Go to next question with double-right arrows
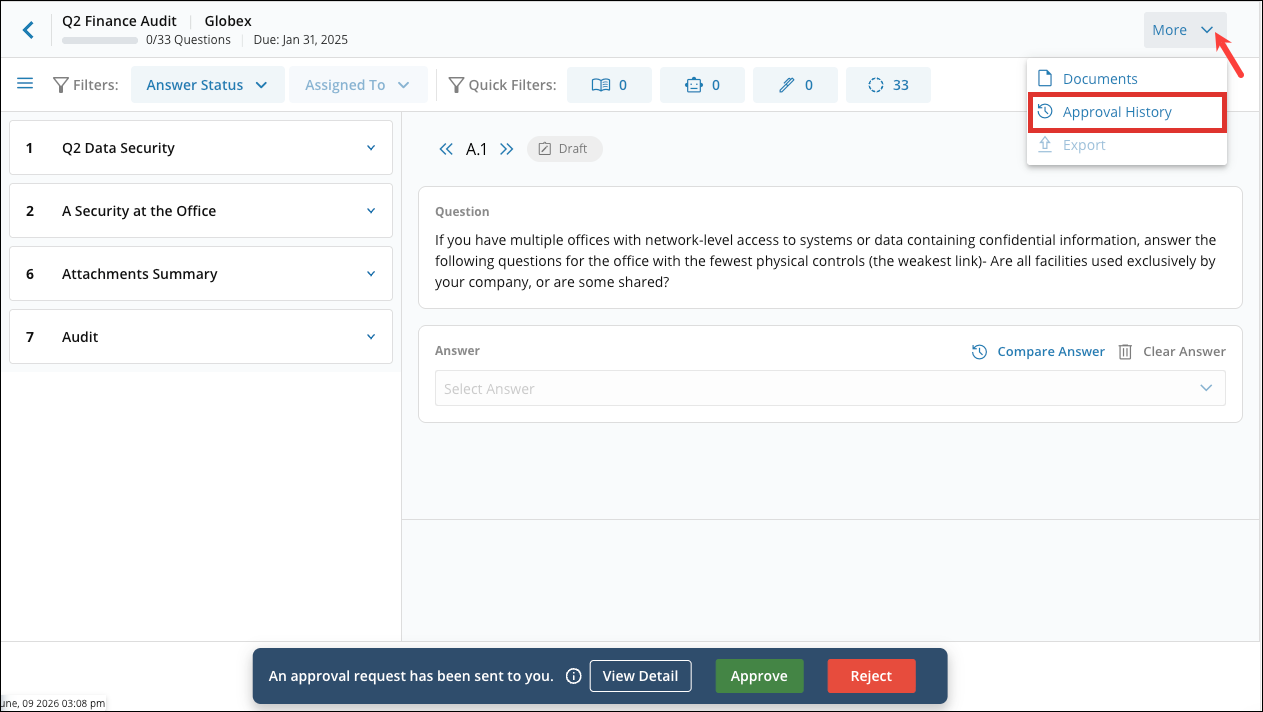This screenshot has width=1263, height=712. click(506, 149)
